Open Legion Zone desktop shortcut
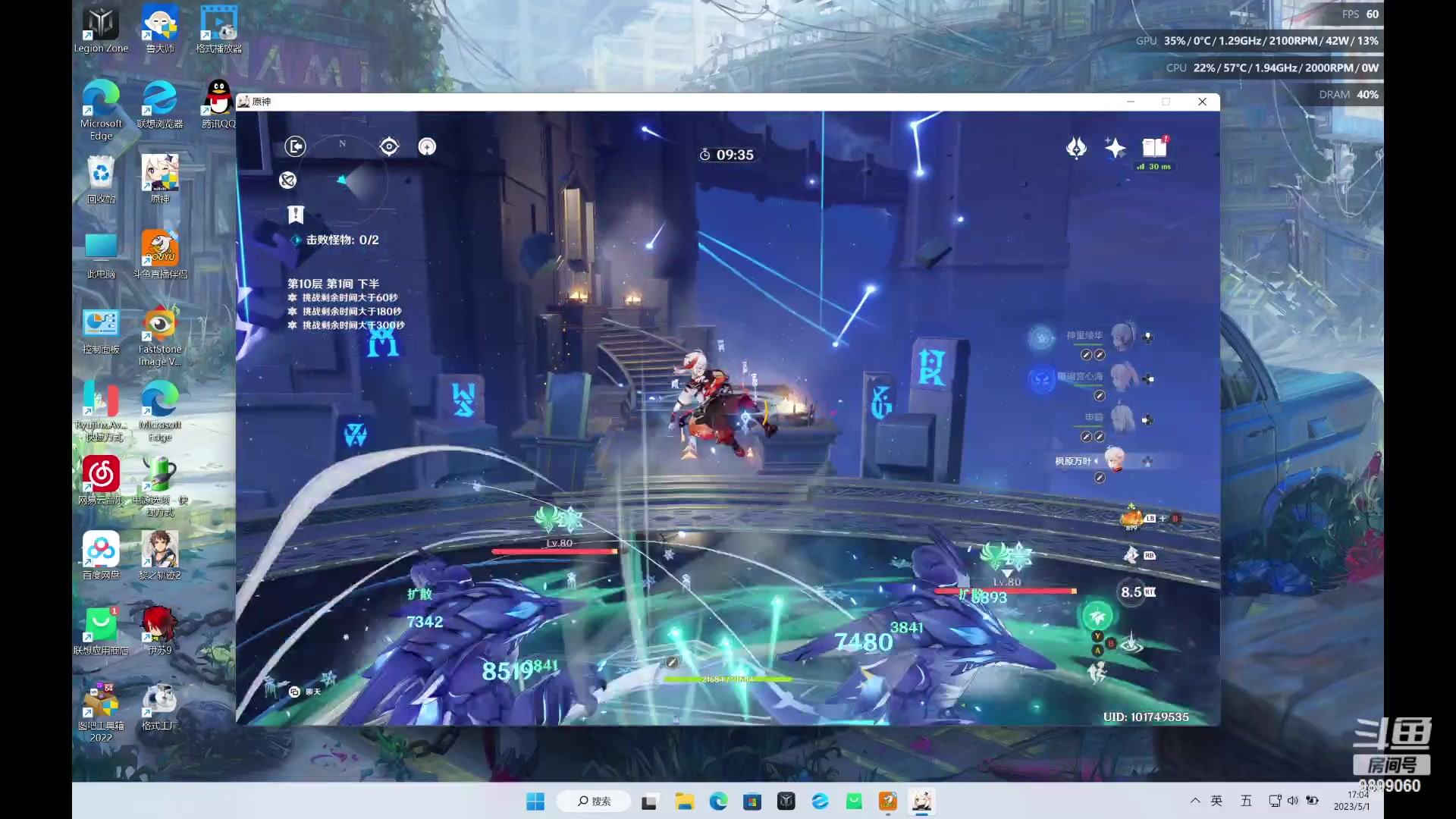This screenshot has height=819, width=1456. (101, 30)
